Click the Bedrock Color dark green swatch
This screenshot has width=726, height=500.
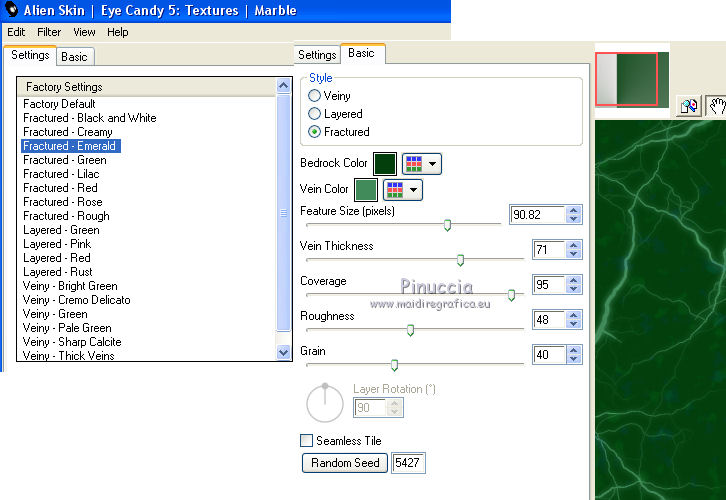point(385,164)
